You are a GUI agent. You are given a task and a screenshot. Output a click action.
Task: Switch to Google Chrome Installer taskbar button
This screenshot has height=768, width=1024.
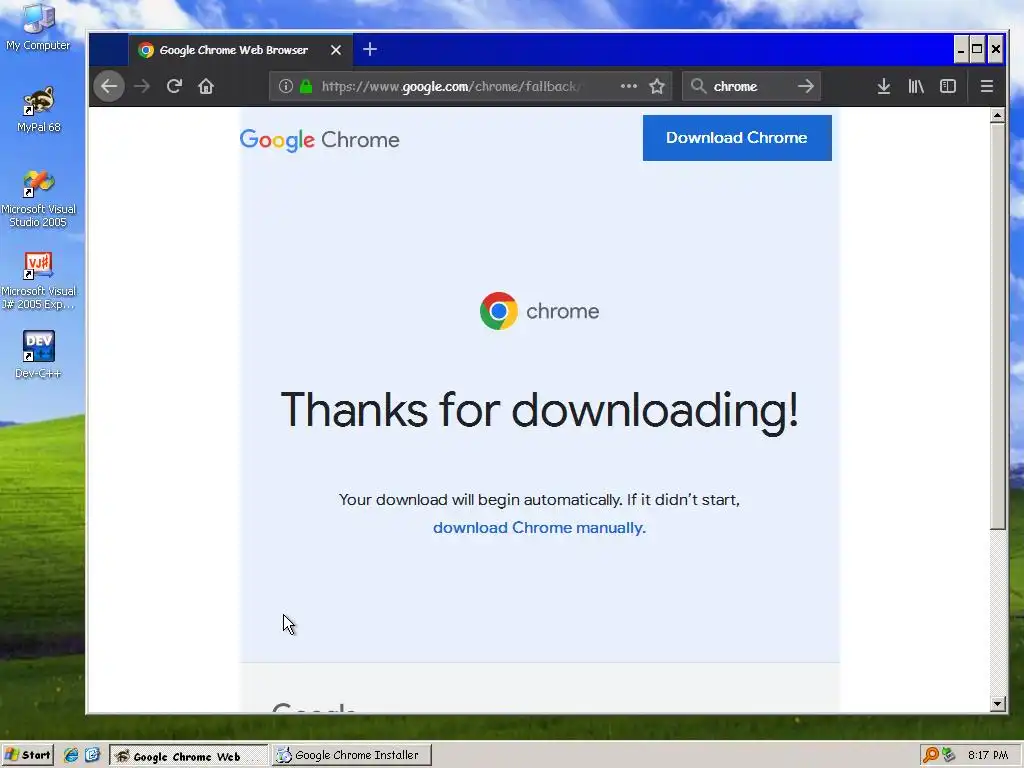pyautogui.click(x=351, y=756)
